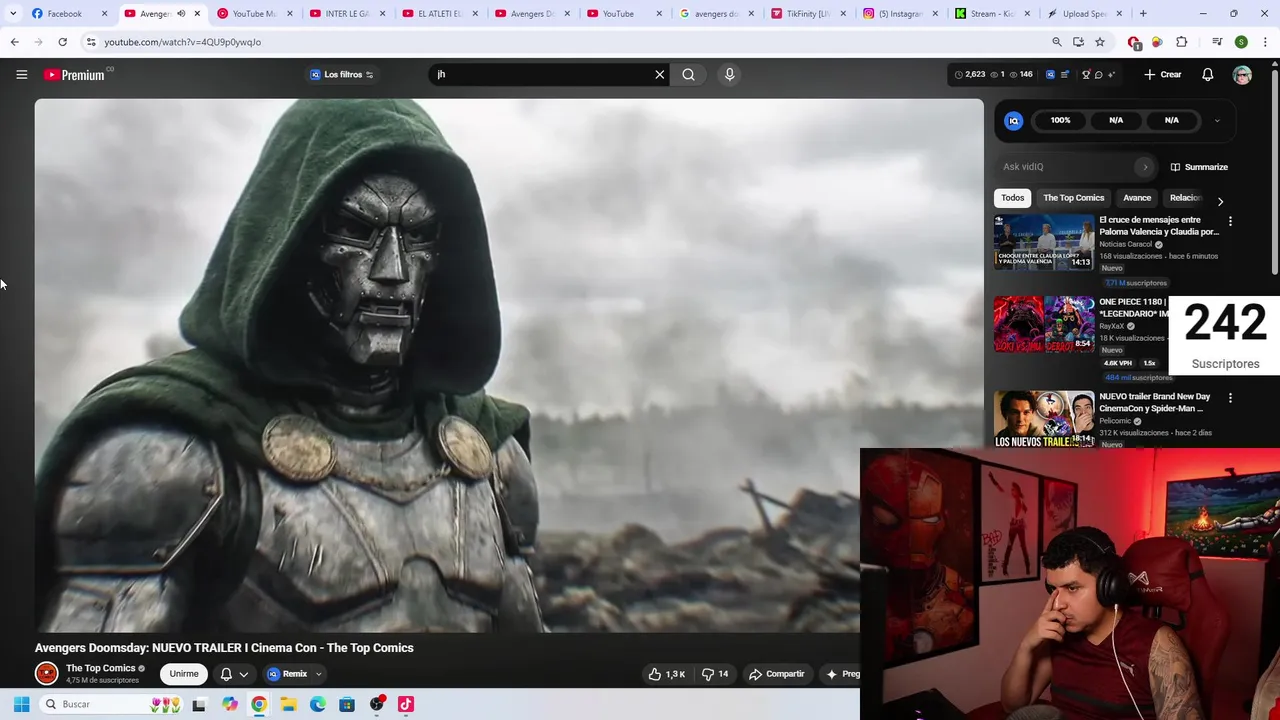
Task: Select the Todos filter chip
Action: tap(1013, 198)
